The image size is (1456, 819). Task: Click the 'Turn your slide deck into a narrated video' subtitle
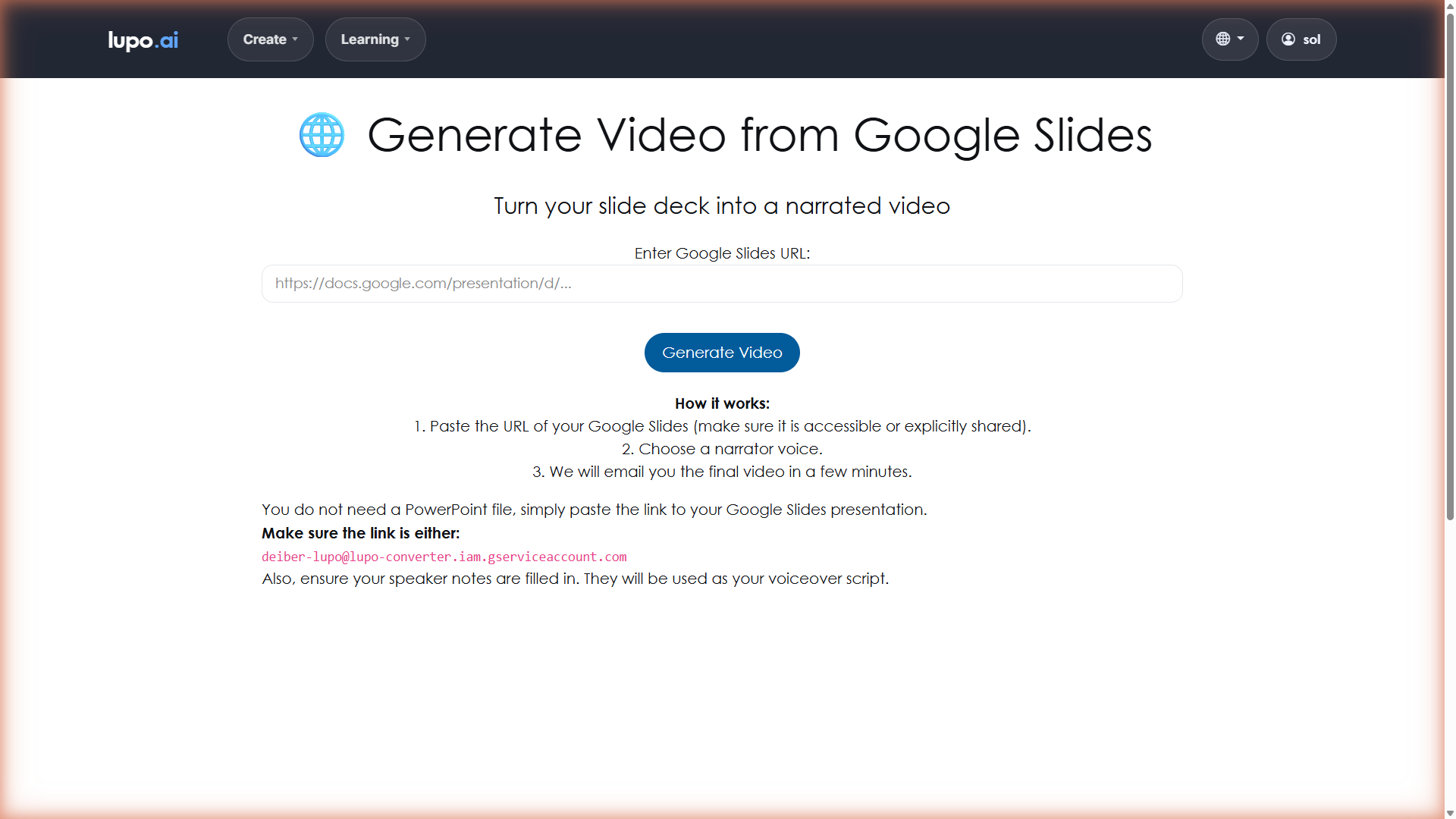click(722, 206)
